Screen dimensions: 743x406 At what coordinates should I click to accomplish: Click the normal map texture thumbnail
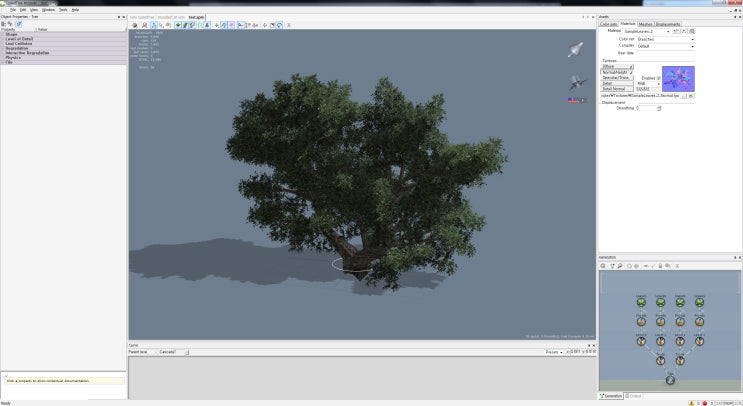coord(678,79)
